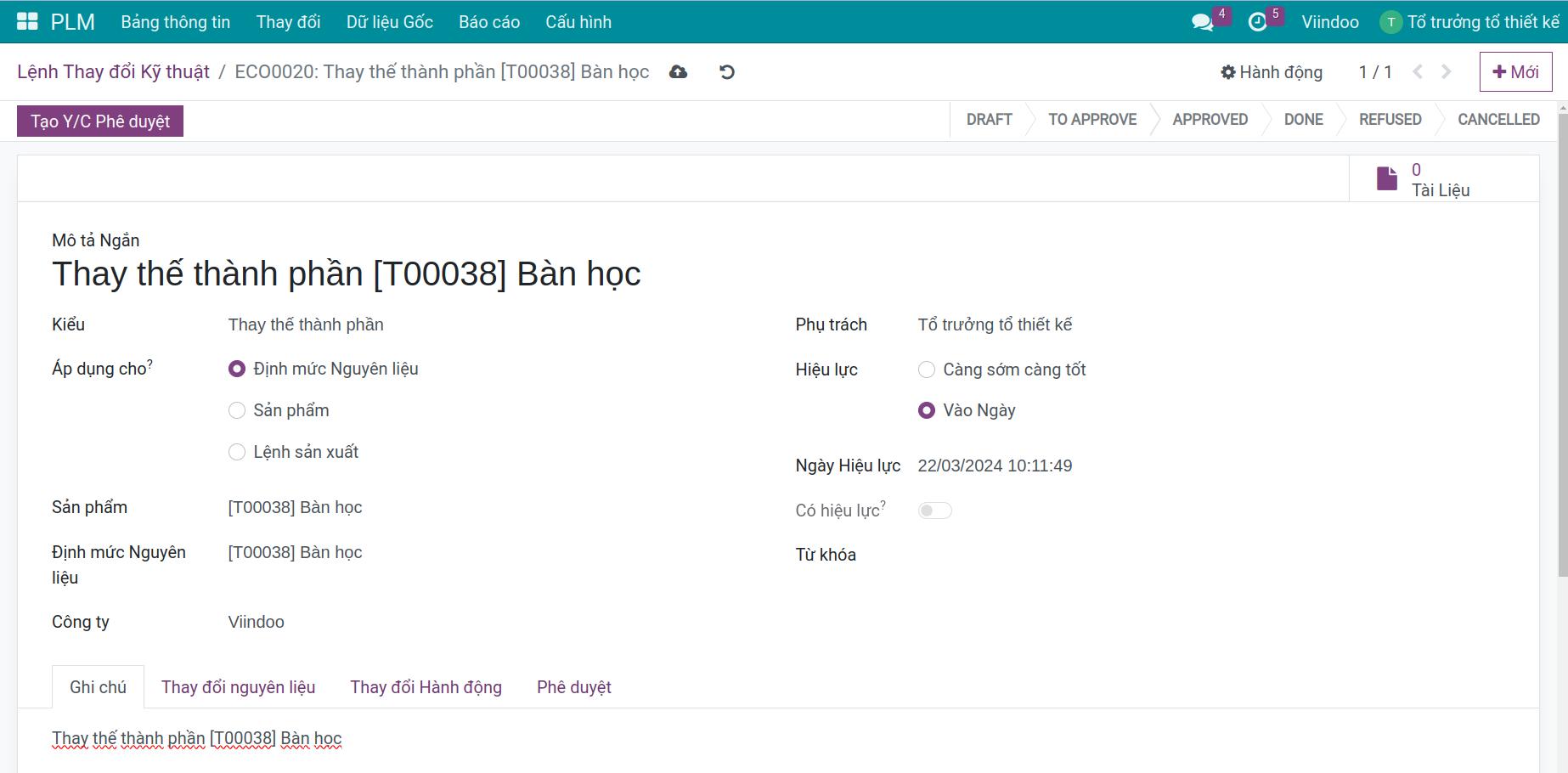Image resolution: width=1568 pixels, height=773 pixels.
Task: Go to previous record arrow
Action: click(x=1418, y=72)
